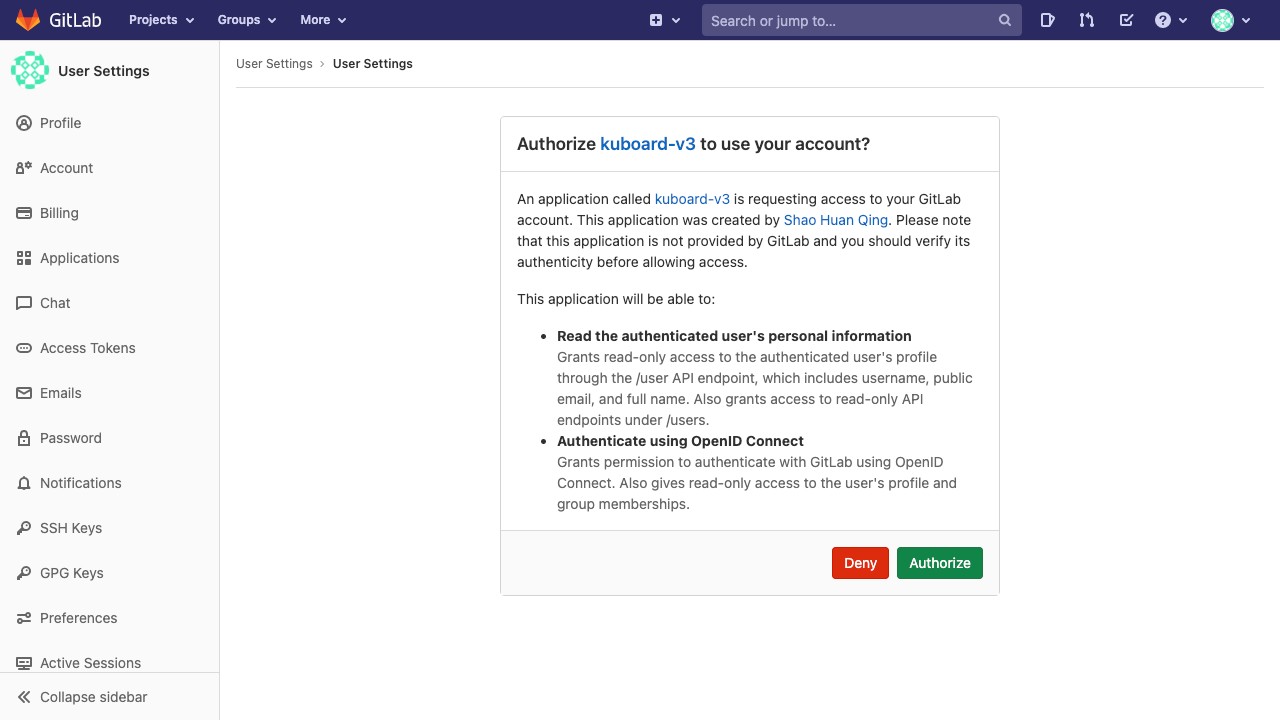Select Applications in the sidebar
Viewport: 1280px width, 720px height.
coord(79,258)
